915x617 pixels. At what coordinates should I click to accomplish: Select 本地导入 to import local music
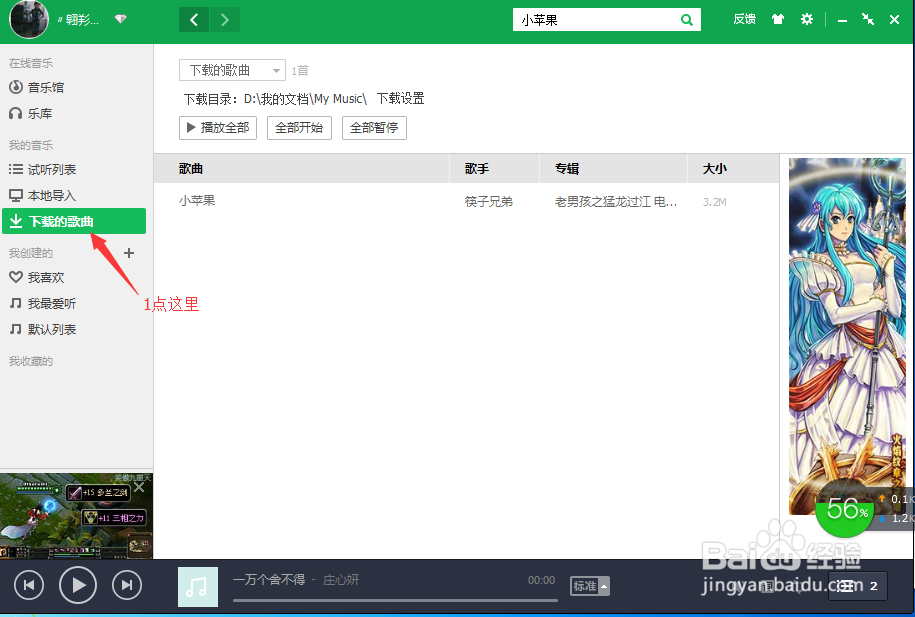46,194
